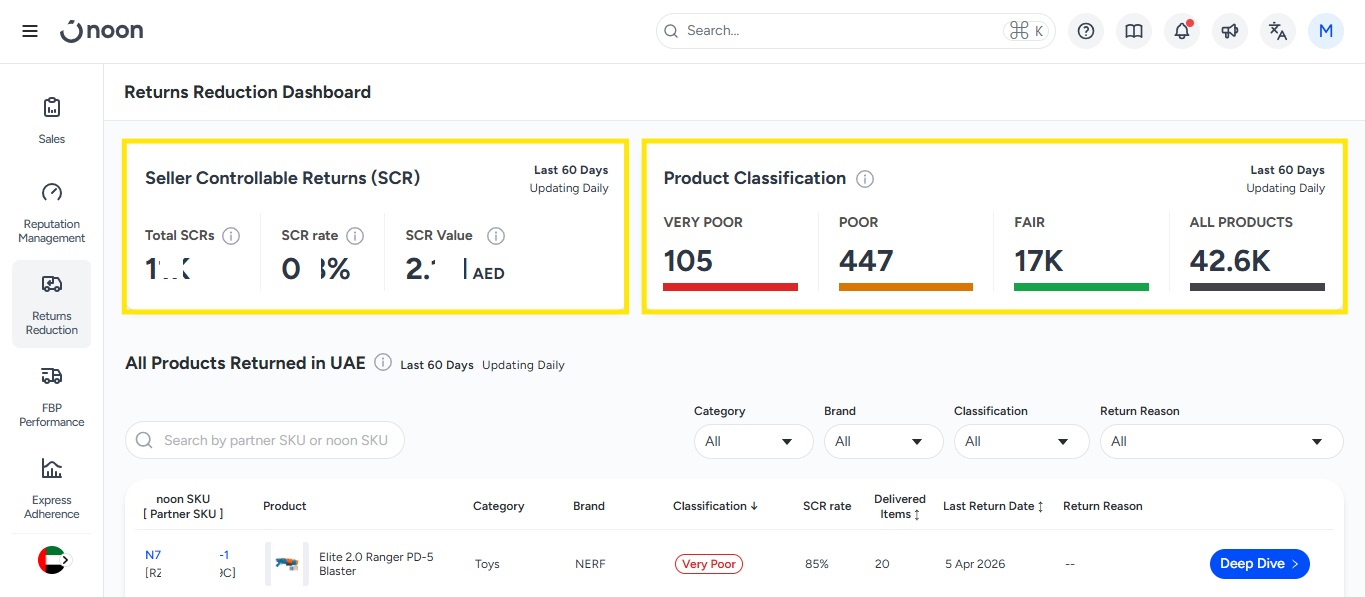1365x597 pixels.
Task: Click the red Very Poor classification bar
Action: click(x=730, y=287)
